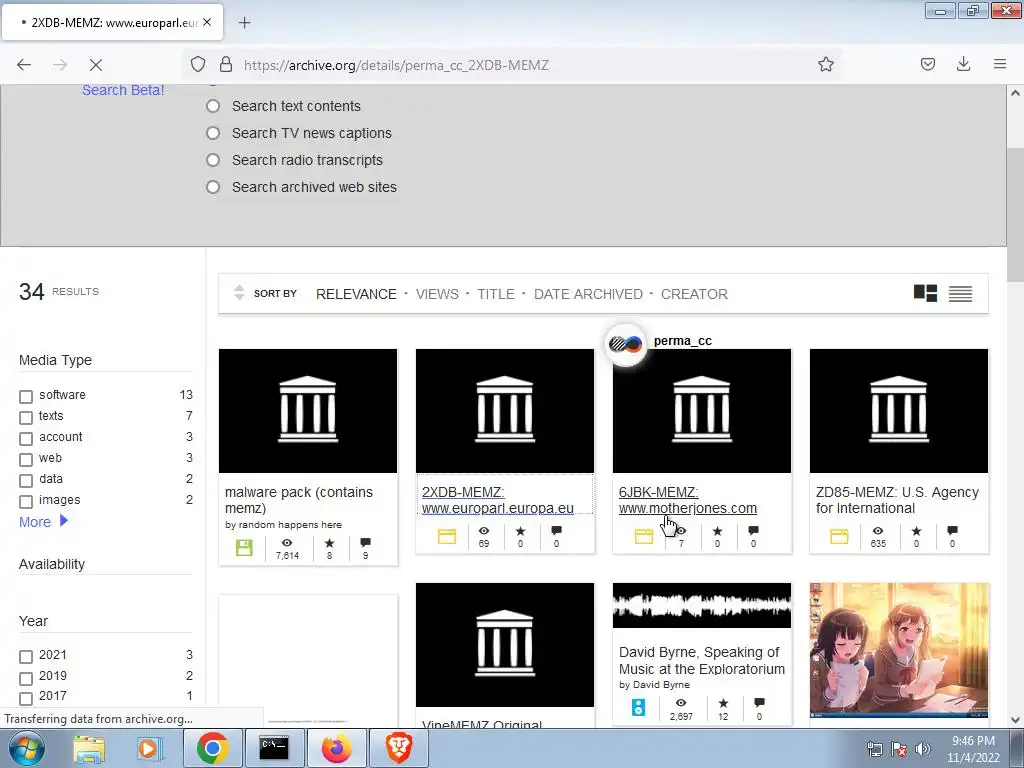
Task: Check the web media type filter
Action: pos(26,459)
